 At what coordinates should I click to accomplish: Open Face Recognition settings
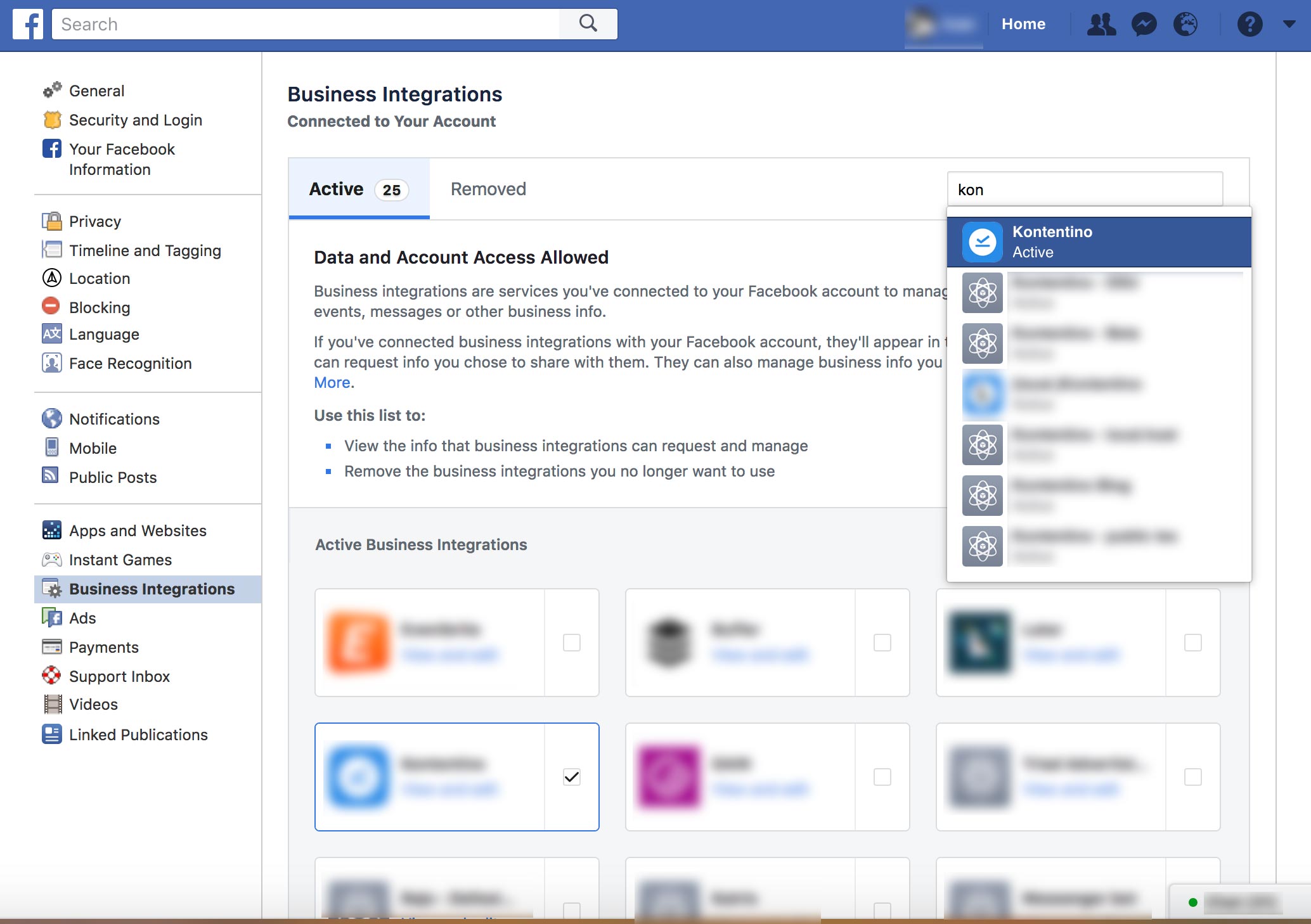point(130,363)
